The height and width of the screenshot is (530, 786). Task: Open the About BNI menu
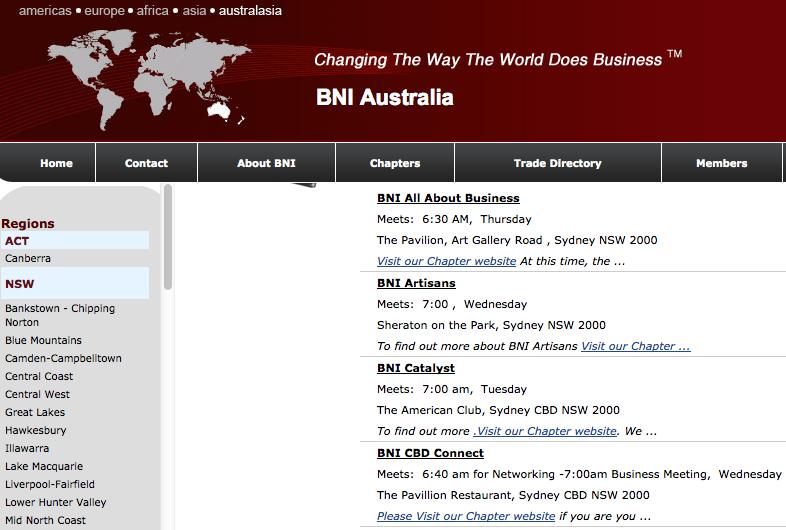(266, 163)
